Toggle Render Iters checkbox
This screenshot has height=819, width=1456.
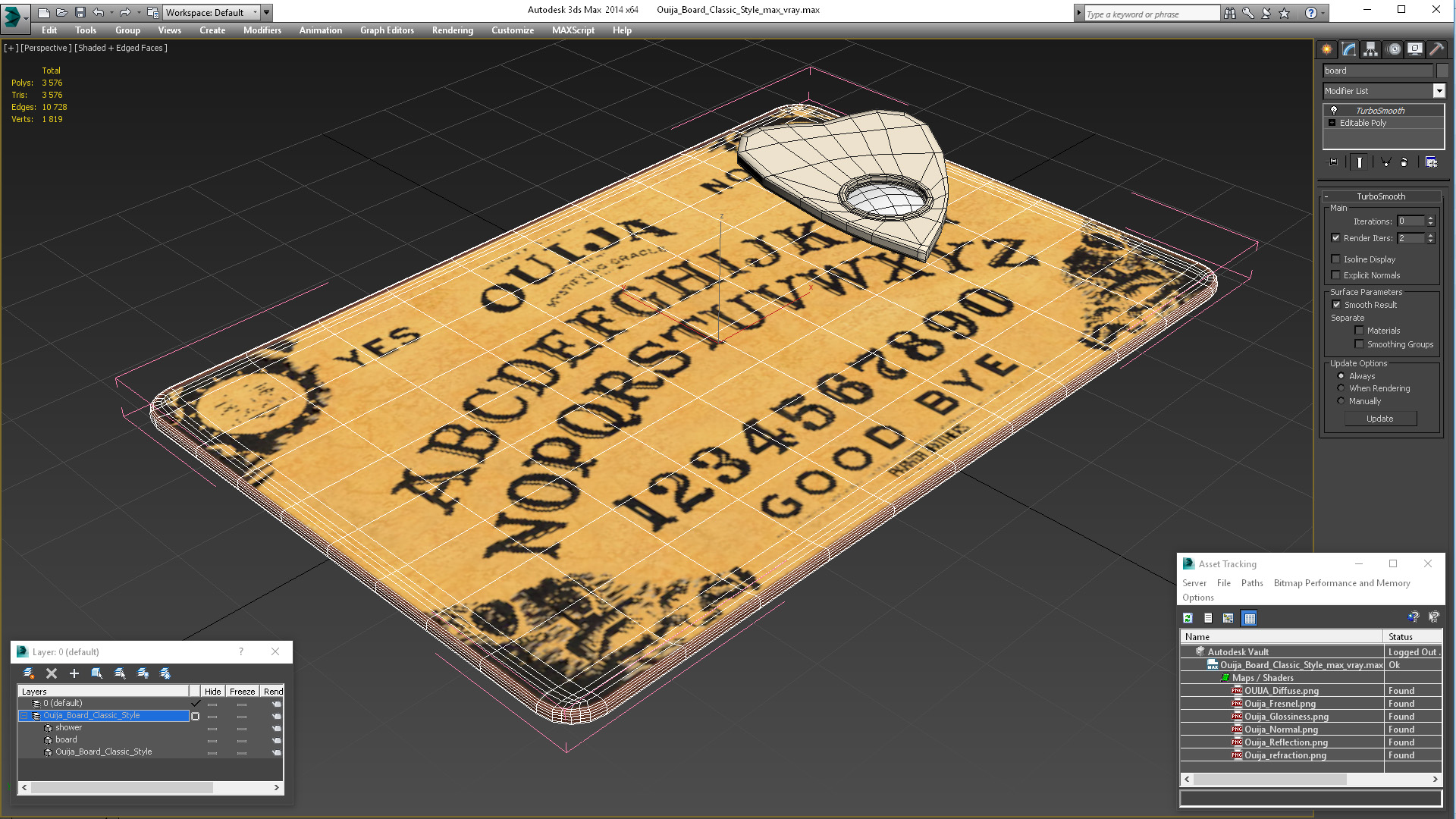[1336, 238]
